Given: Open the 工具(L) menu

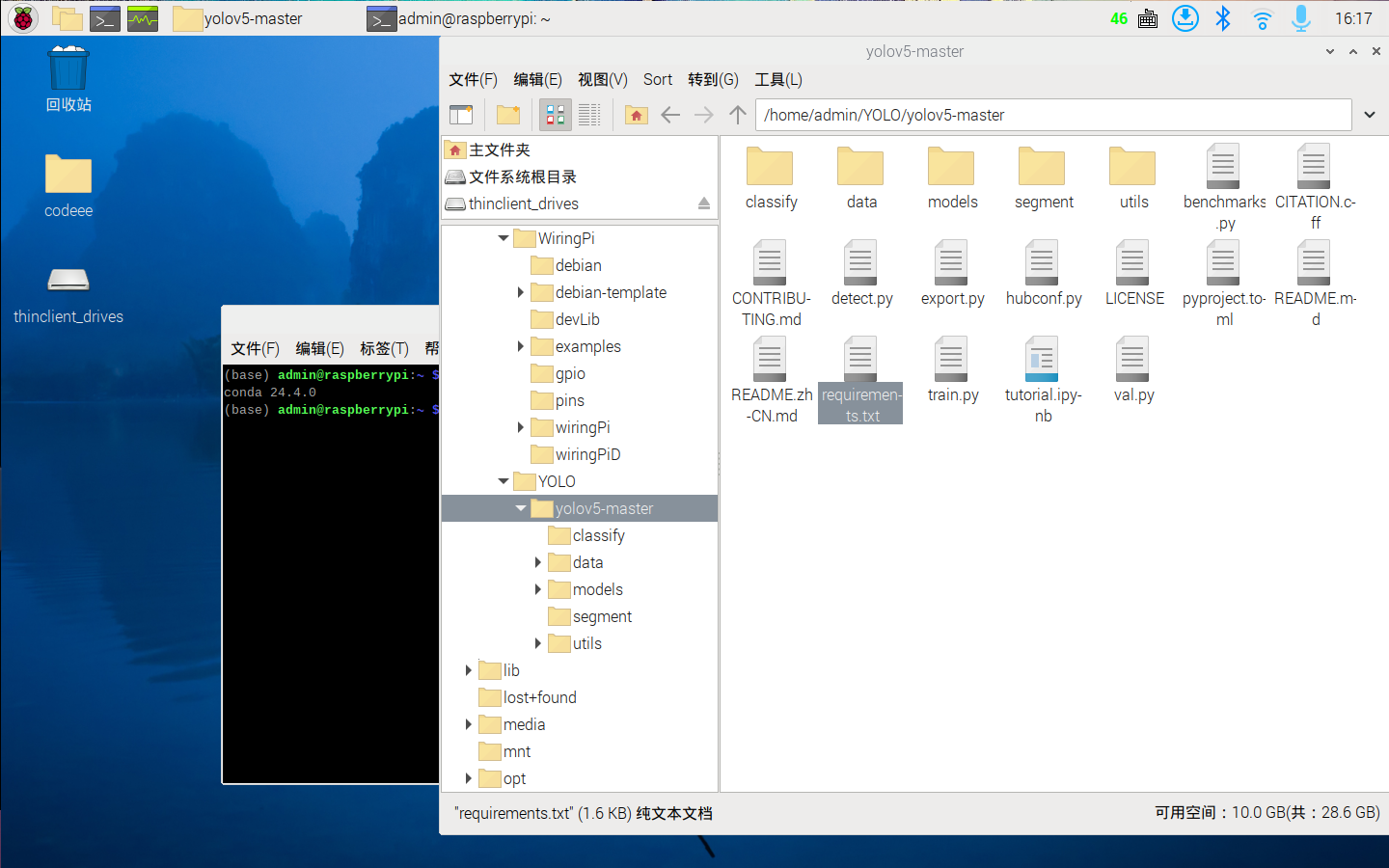Looking at the screenshot, I should [x=778, y=80].
